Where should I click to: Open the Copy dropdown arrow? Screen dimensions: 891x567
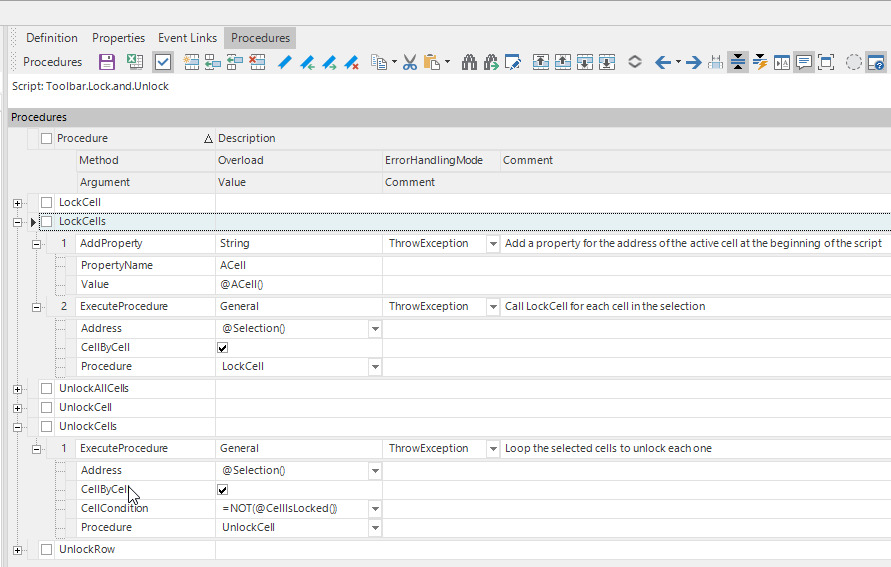click(394, 62)
